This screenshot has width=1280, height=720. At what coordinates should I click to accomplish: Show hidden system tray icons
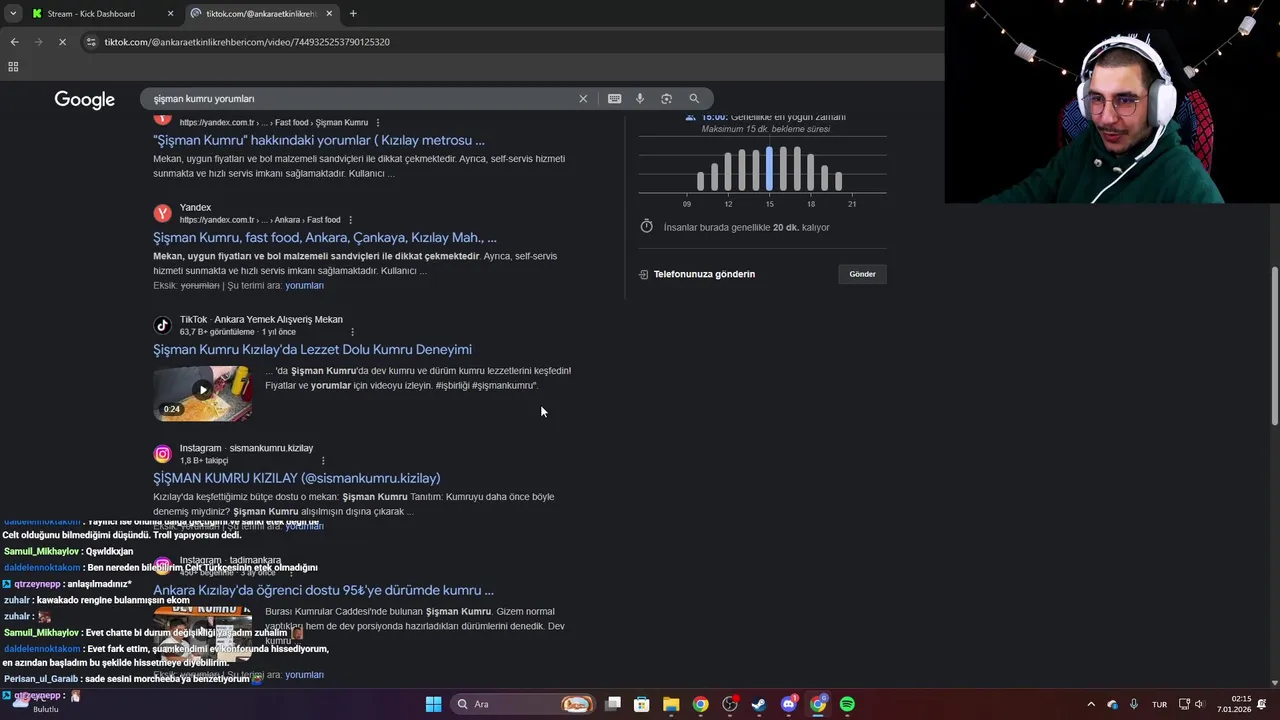pyautogui.click(x=1091, y=704)
